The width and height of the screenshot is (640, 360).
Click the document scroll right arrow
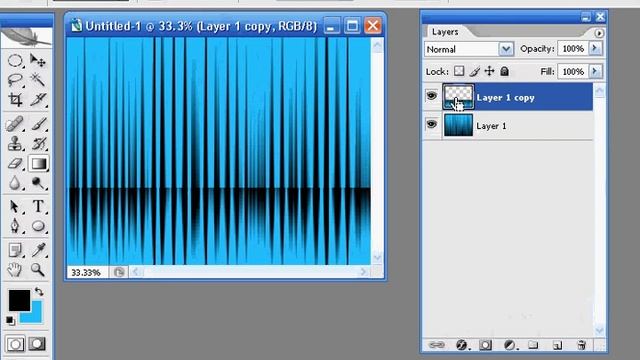pyautogui.click(x=364, y=272)
